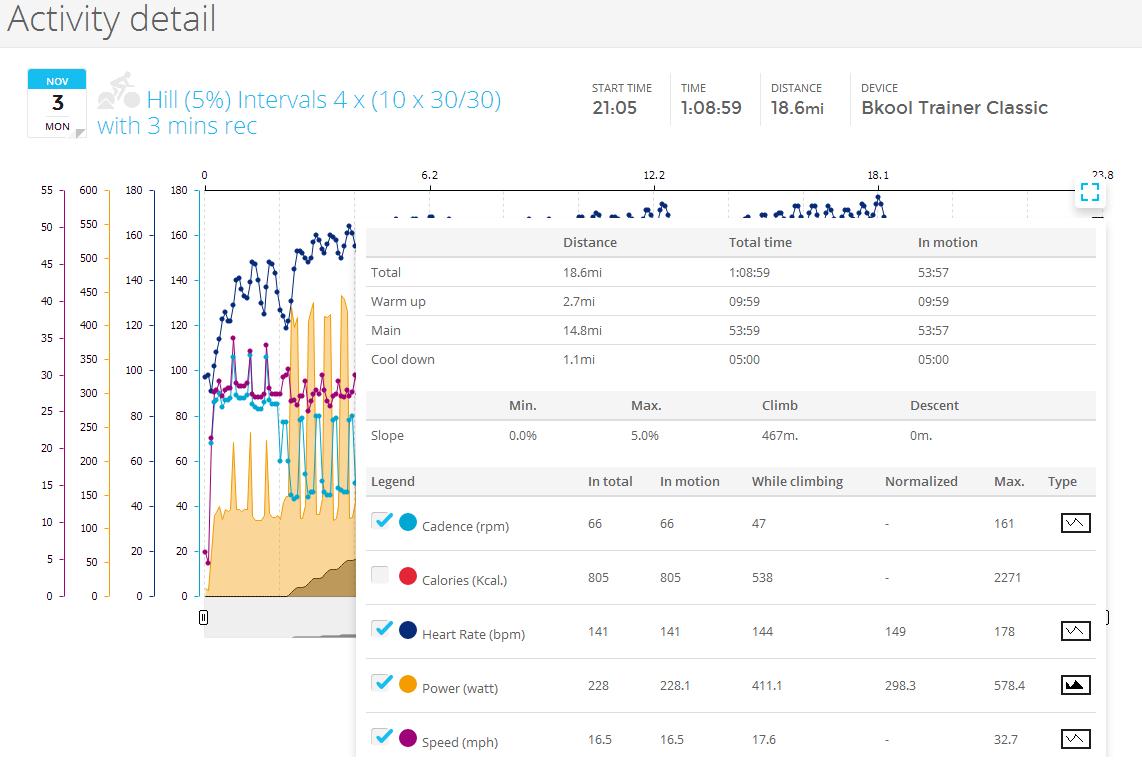Click the Activity detail page heading

[111, 19]
